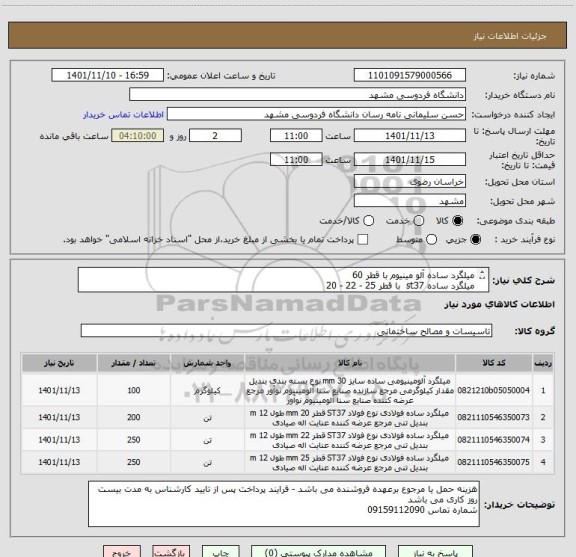
Task: Click the توضیحات خریدار text area
Action: coord(284,504)
